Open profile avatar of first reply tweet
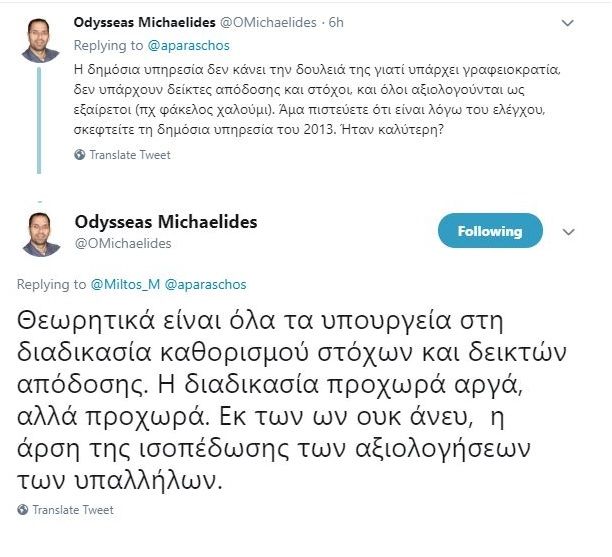This screenshot has height=557, width=612. coord(40,40)
